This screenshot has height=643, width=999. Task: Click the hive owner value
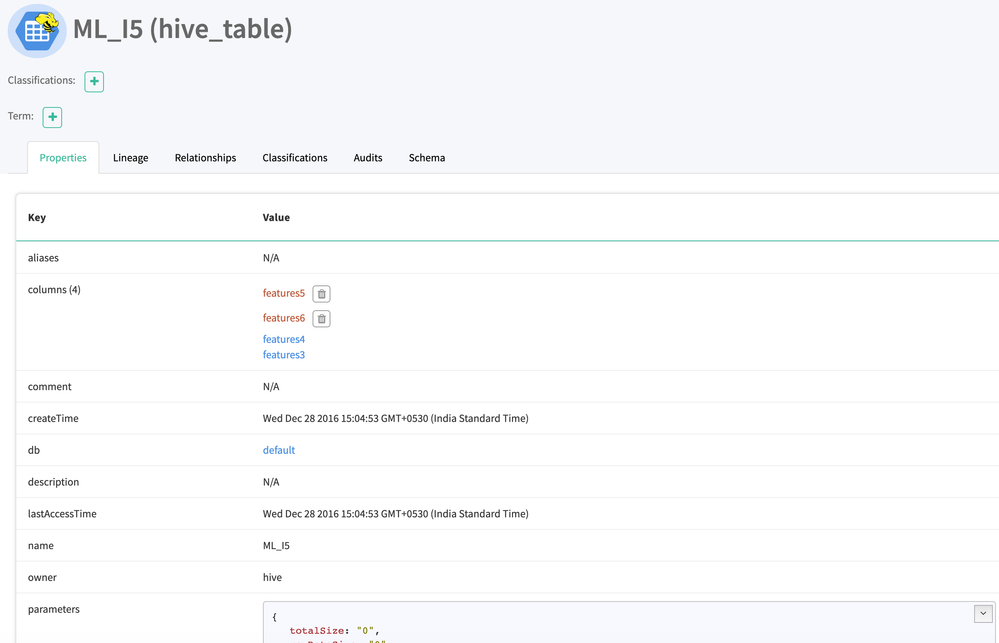pyautogui.click(x=272, y=577)
